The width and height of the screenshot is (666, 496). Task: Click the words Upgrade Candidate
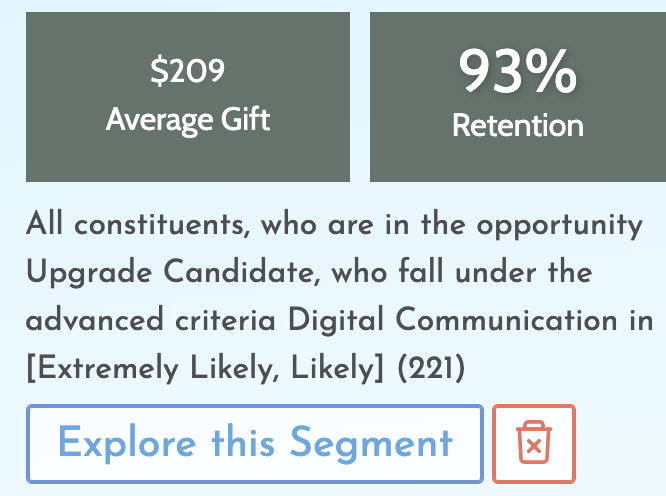point(172,273)
